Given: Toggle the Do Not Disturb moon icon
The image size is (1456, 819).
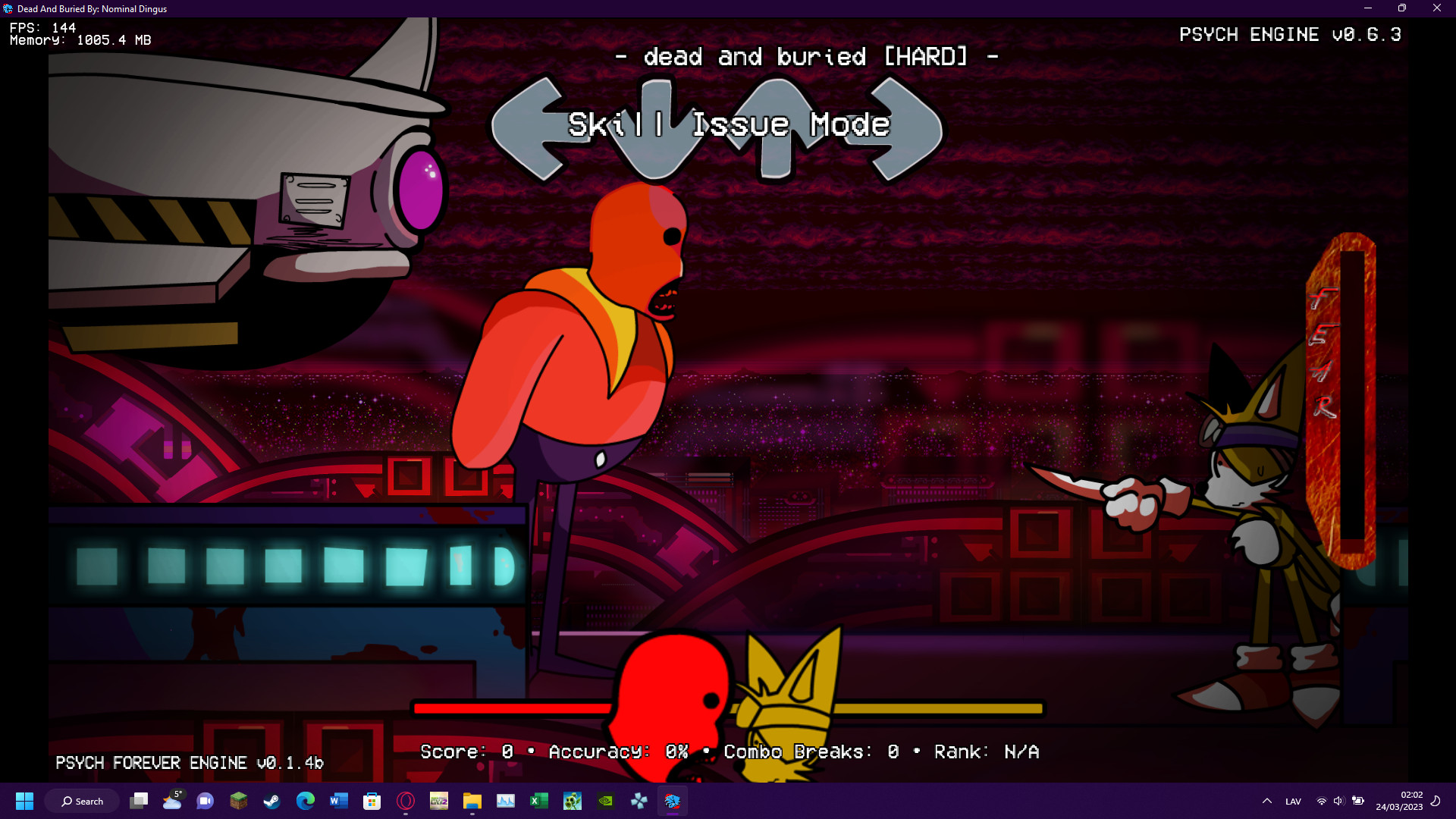Looking at the screenshot, I should [1436, 801].
